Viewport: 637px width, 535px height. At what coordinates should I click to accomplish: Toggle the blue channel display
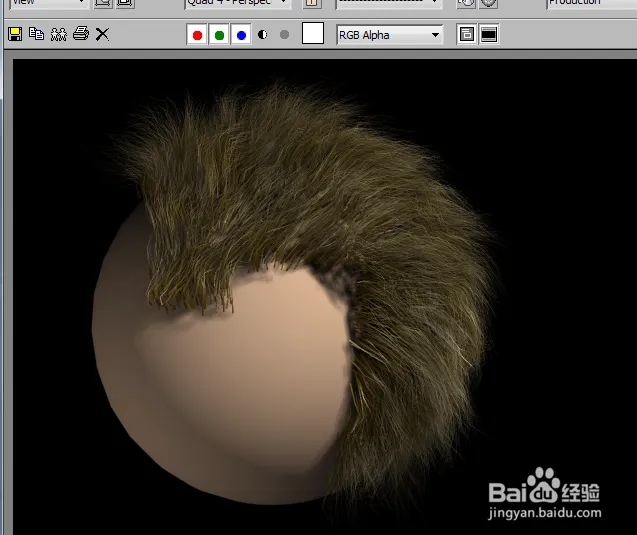click(x=241, y=35)
